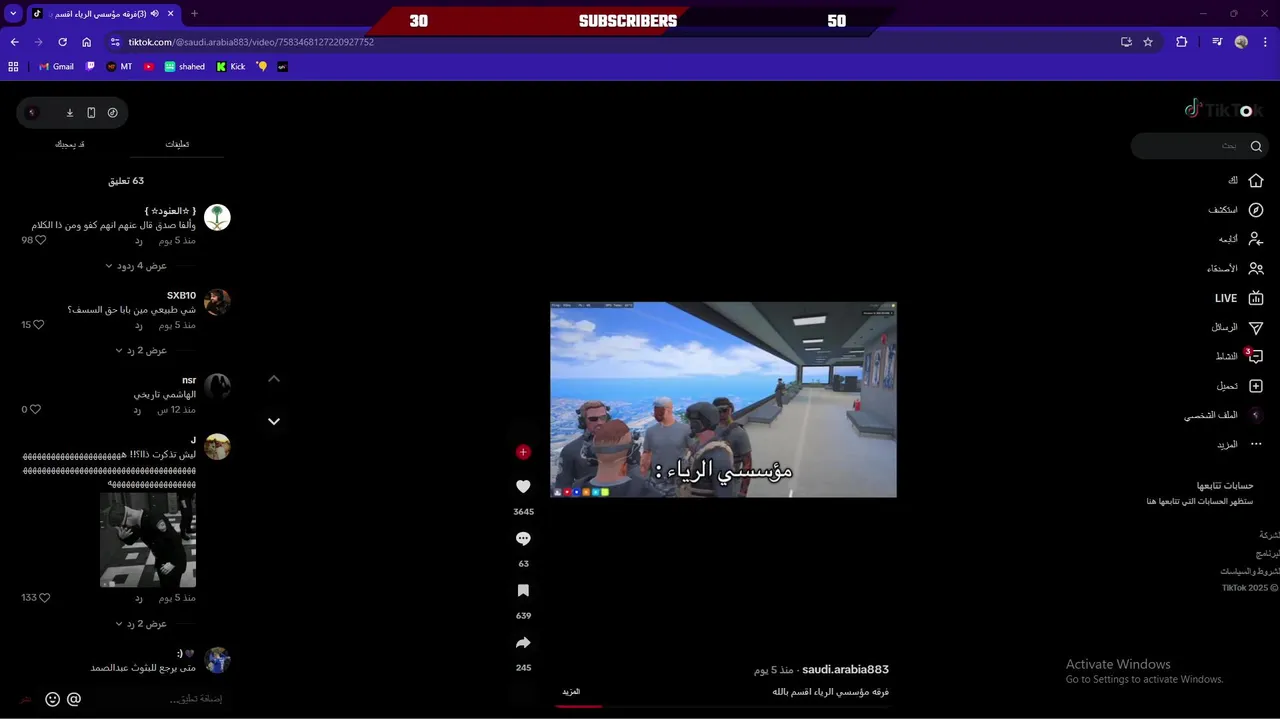Open the Chrome three-dot menu
1280x720 pixels.
[1265, 42]
